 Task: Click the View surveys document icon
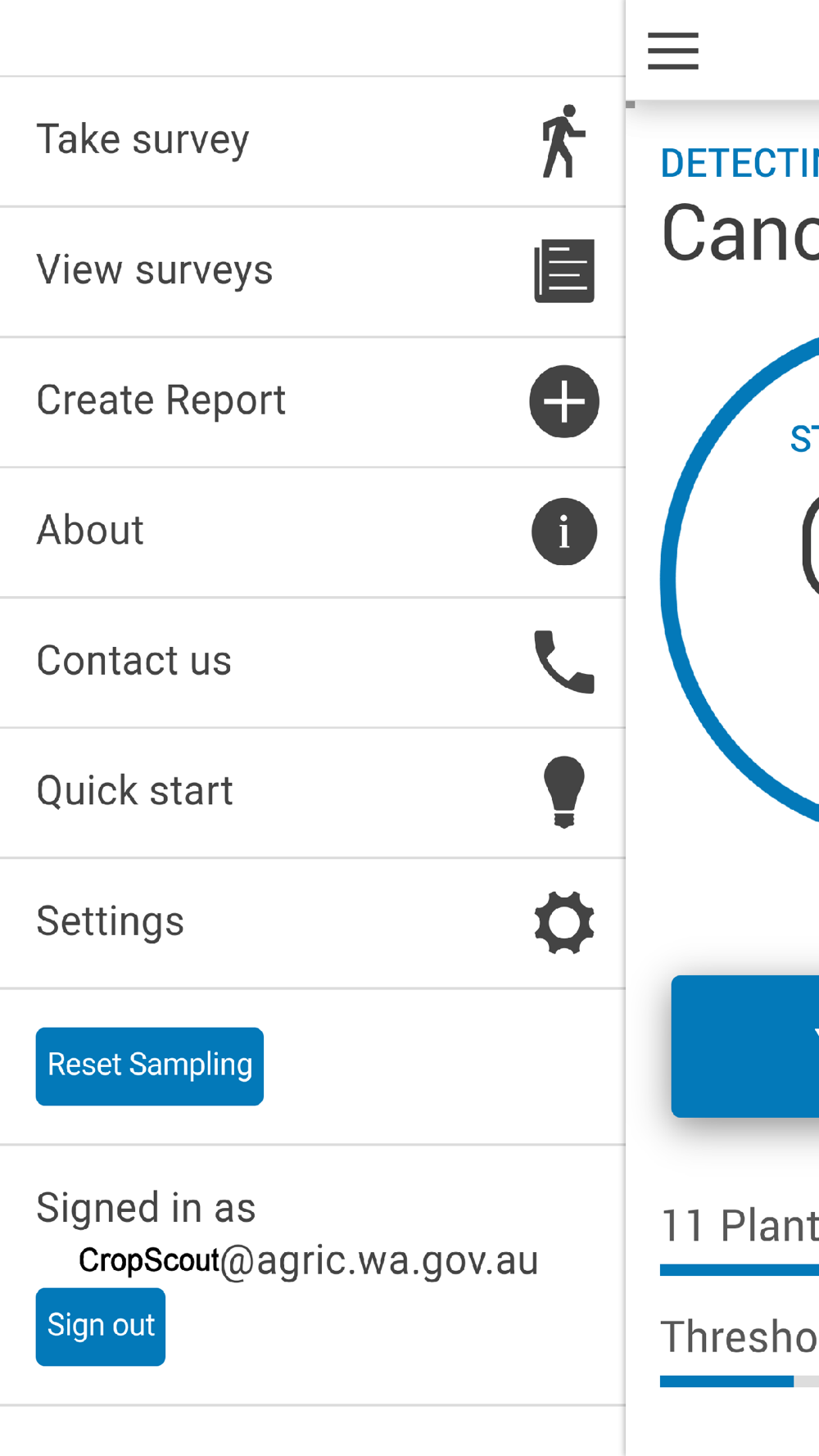coord(564,271)
